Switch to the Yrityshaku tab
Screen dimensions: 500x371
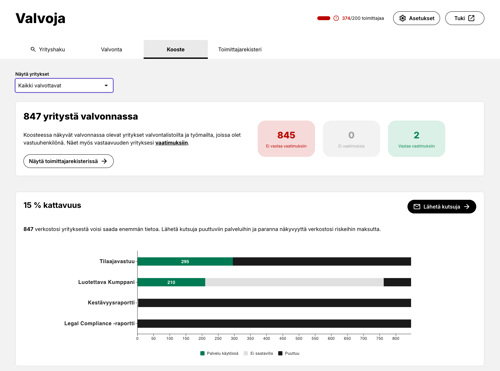pos(48,49)
